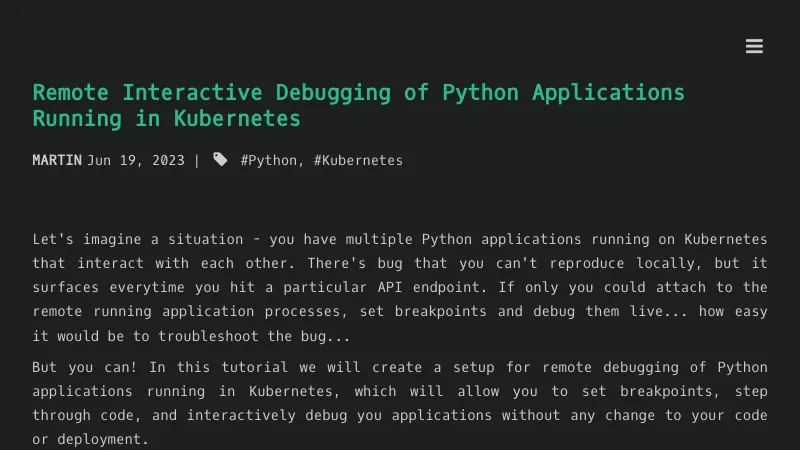The height and width of the screenshot is (450, 800).
Task: Open the #Kubernetes tag link
Action: pyautogui.click(x=358, y=160)
